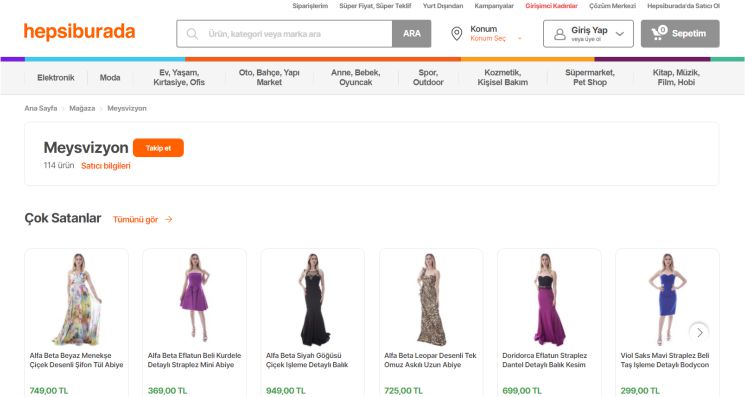Viewport: 745px width, 397px height.
Task: Open the blue Viol Saks bodycon thumbnail
Action: point(668,299)
